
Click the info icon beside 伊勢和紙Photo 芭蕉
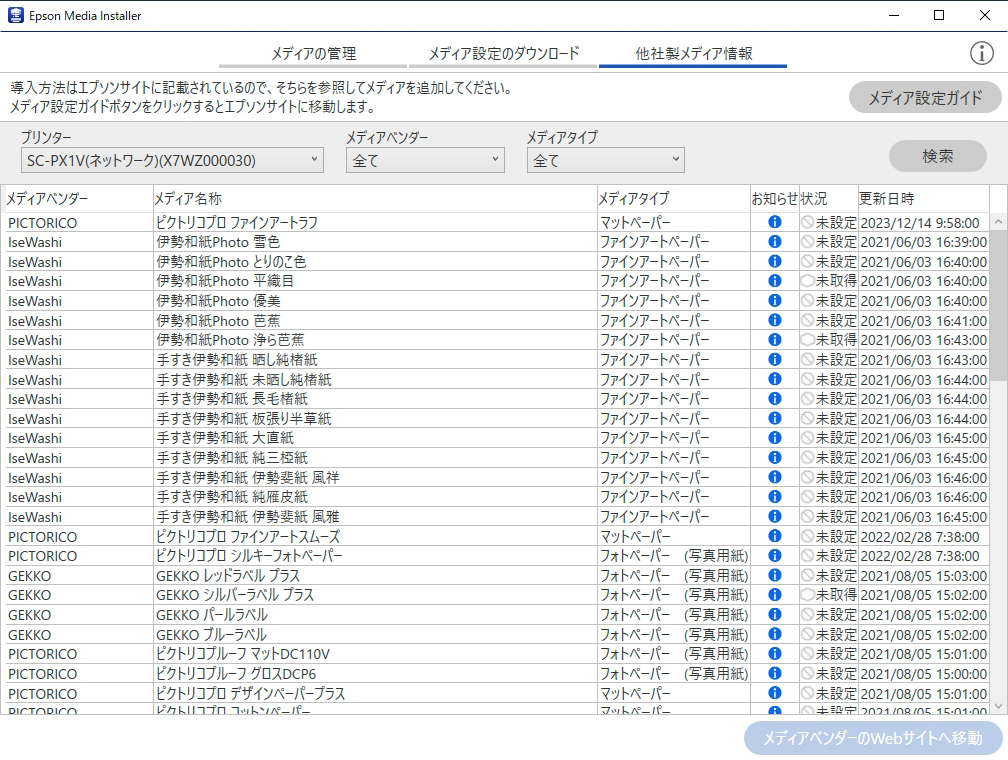click(774, 321)
